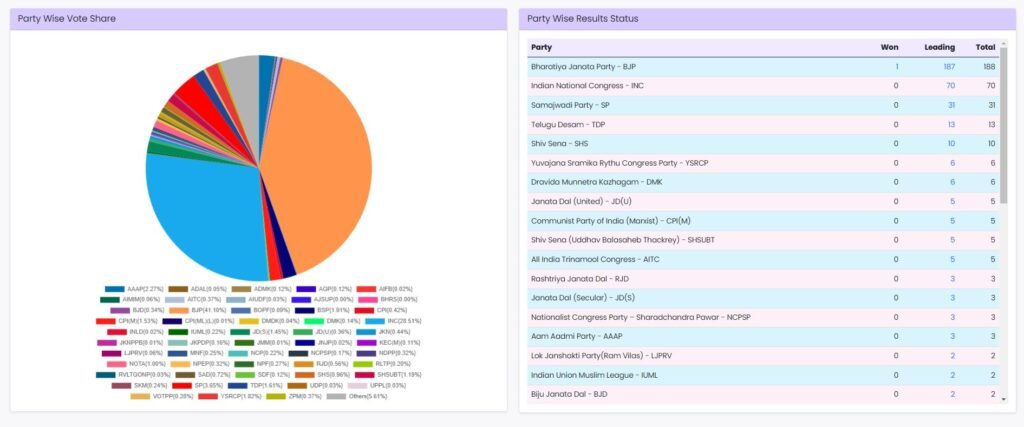Click Samajwadi Party leading count 31
This screenshot has width=1024, height=427.
point(951,105)
